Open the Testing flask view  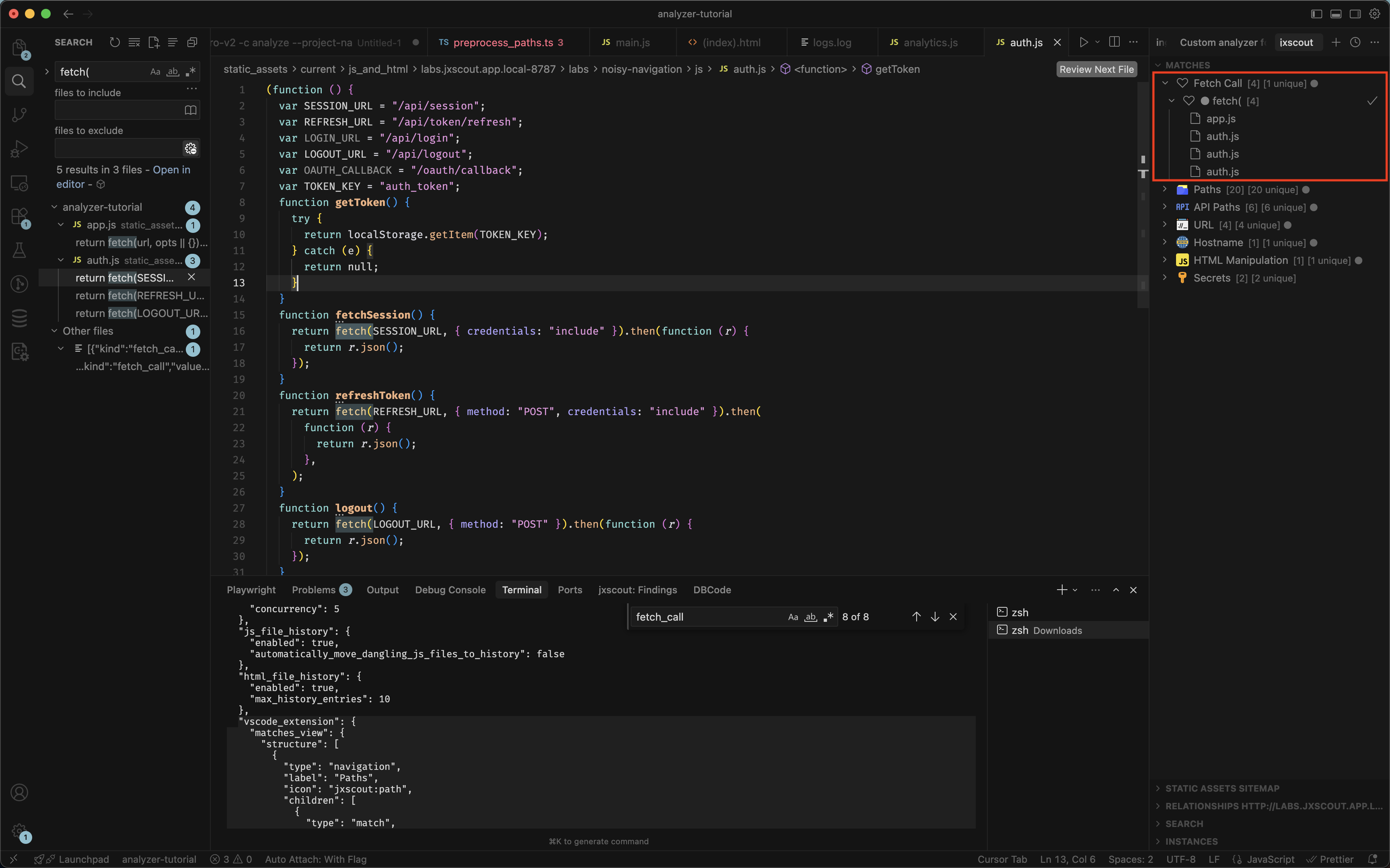pos(19,250)
